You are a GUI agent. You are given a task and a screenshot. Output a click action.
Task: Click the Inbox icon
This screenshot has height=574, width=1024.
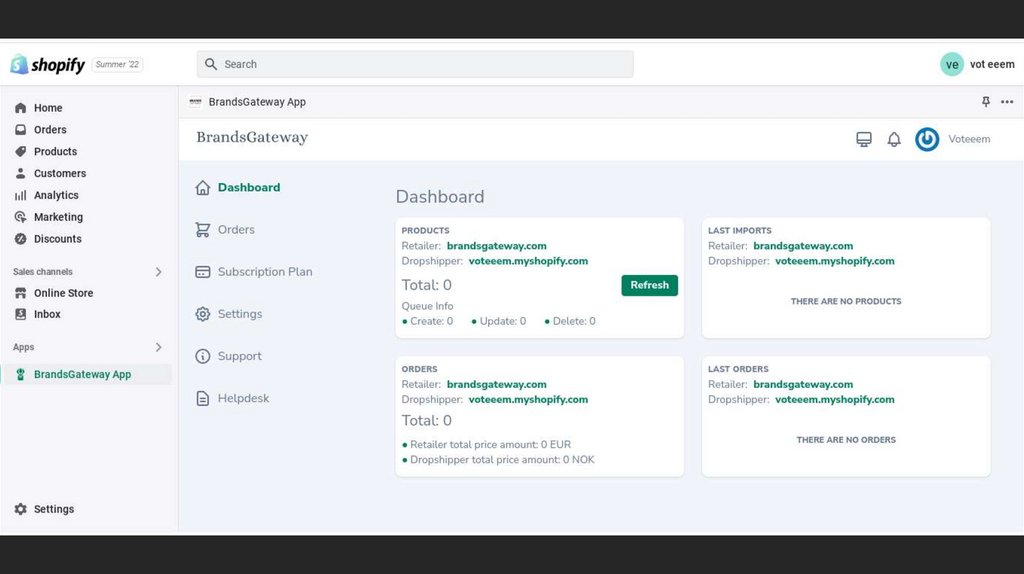[x=21, y=314]
